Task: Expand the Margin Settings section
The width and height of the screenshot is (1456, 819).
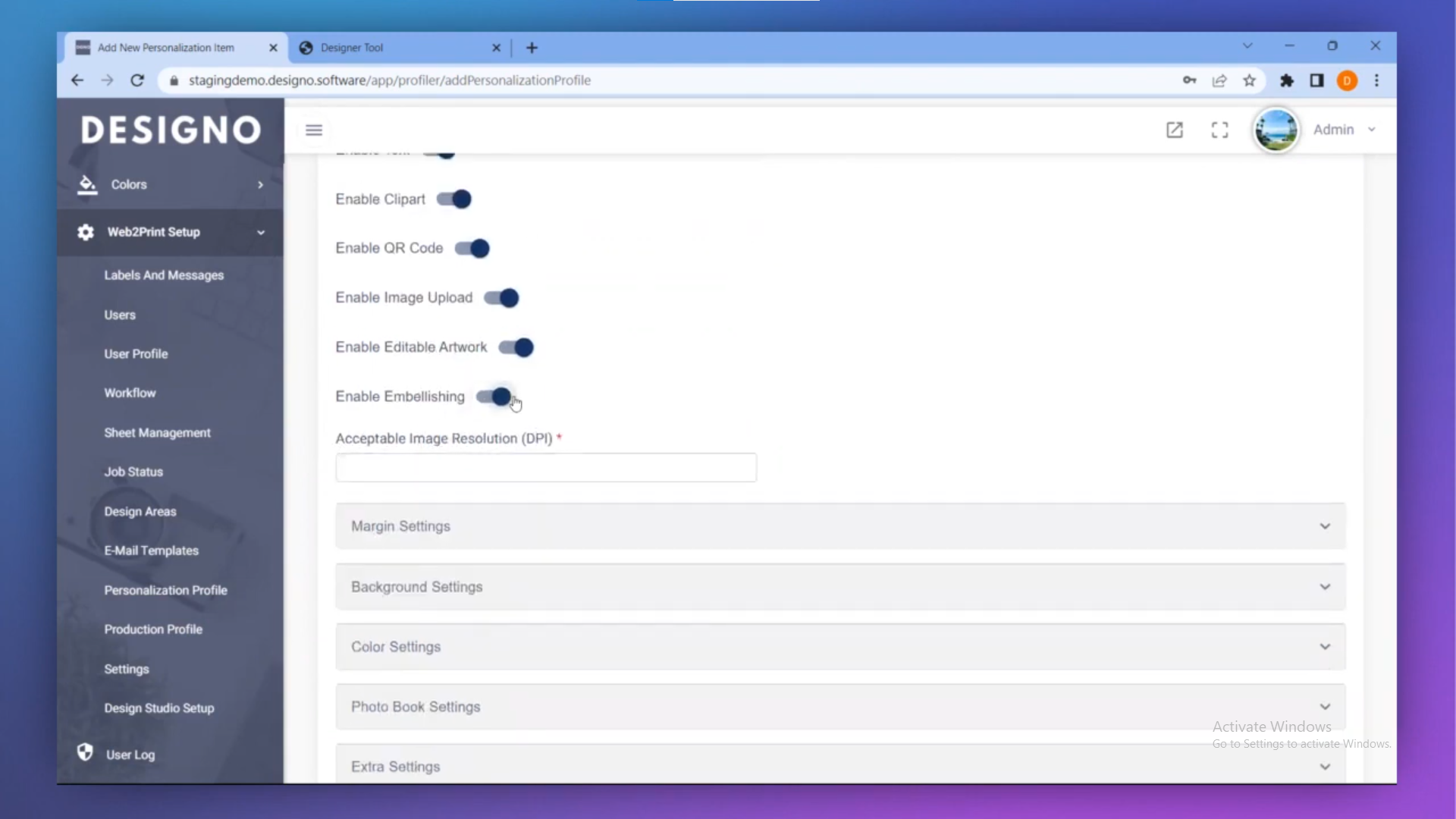Action: click(839, 526)
